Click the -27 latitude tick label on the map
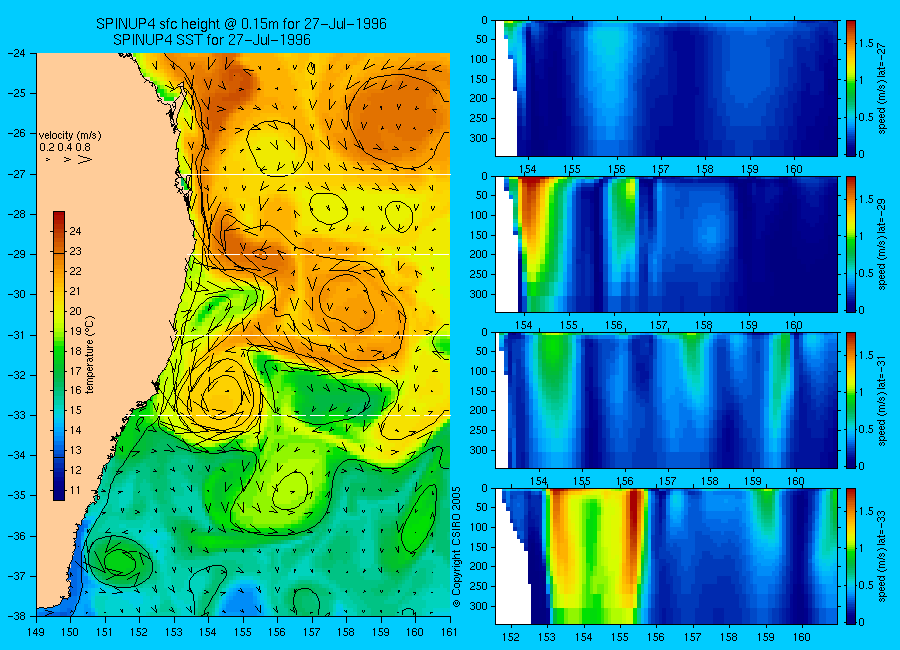Image resolution: width=900 pixels, height=650 pixels. click(x=17, y=174)
